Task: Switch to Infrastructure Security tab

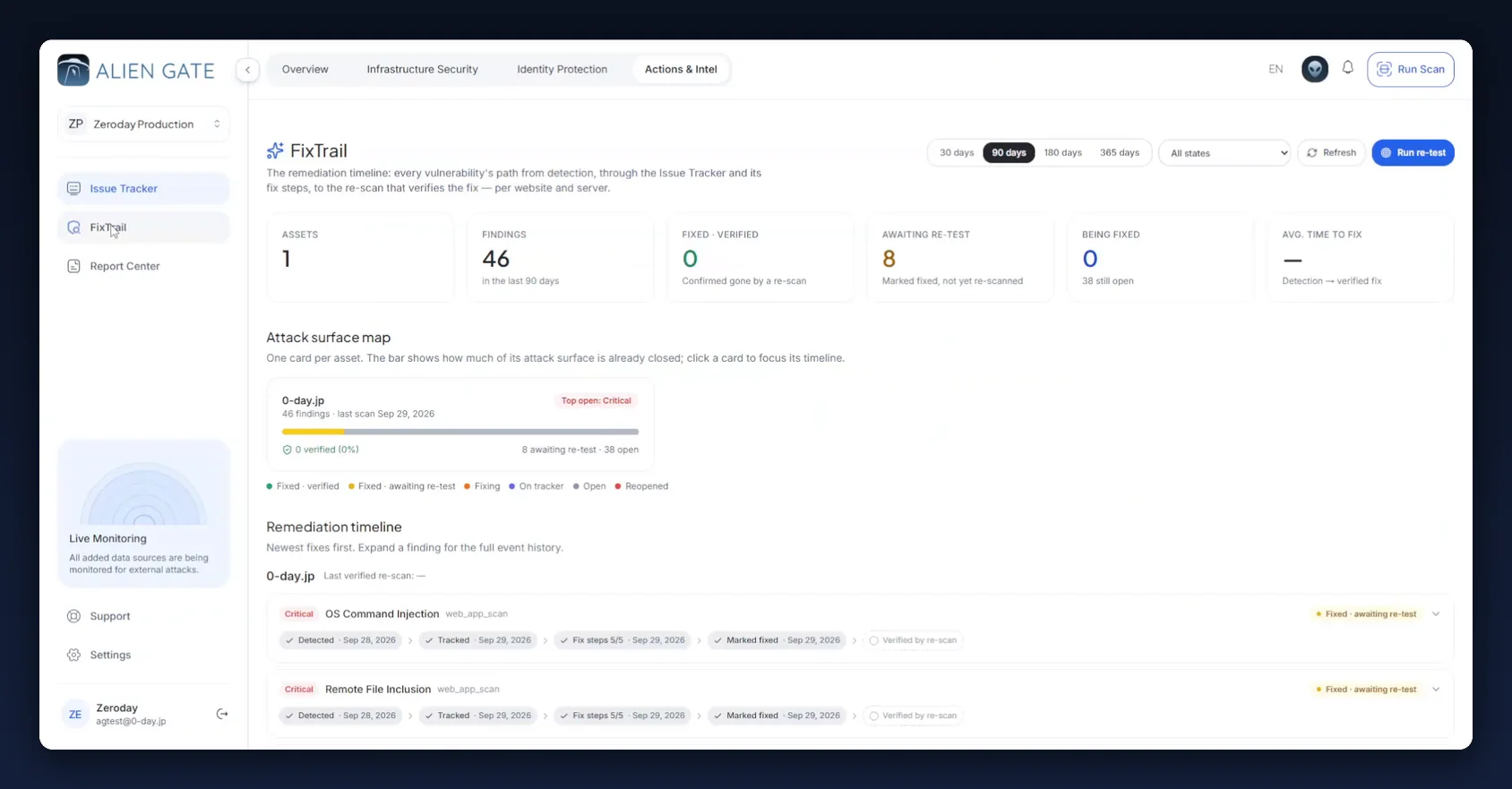Action: point(422,70)
